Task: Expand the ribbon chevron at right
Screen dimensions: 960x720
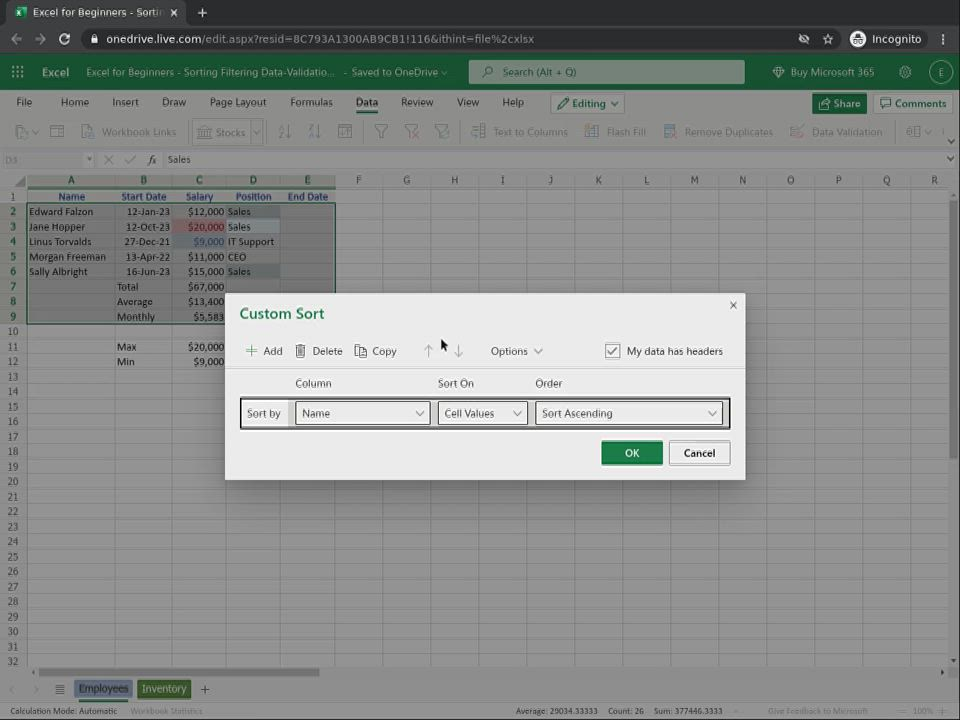Action: (950, 141)
